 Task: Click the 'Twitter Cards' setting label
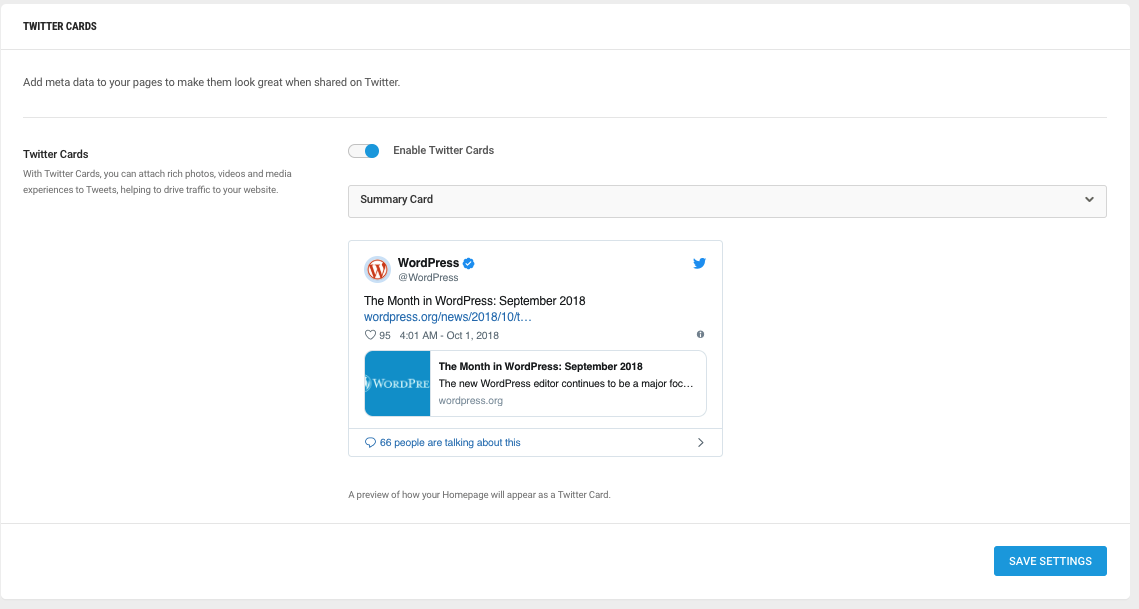[56, 154]
